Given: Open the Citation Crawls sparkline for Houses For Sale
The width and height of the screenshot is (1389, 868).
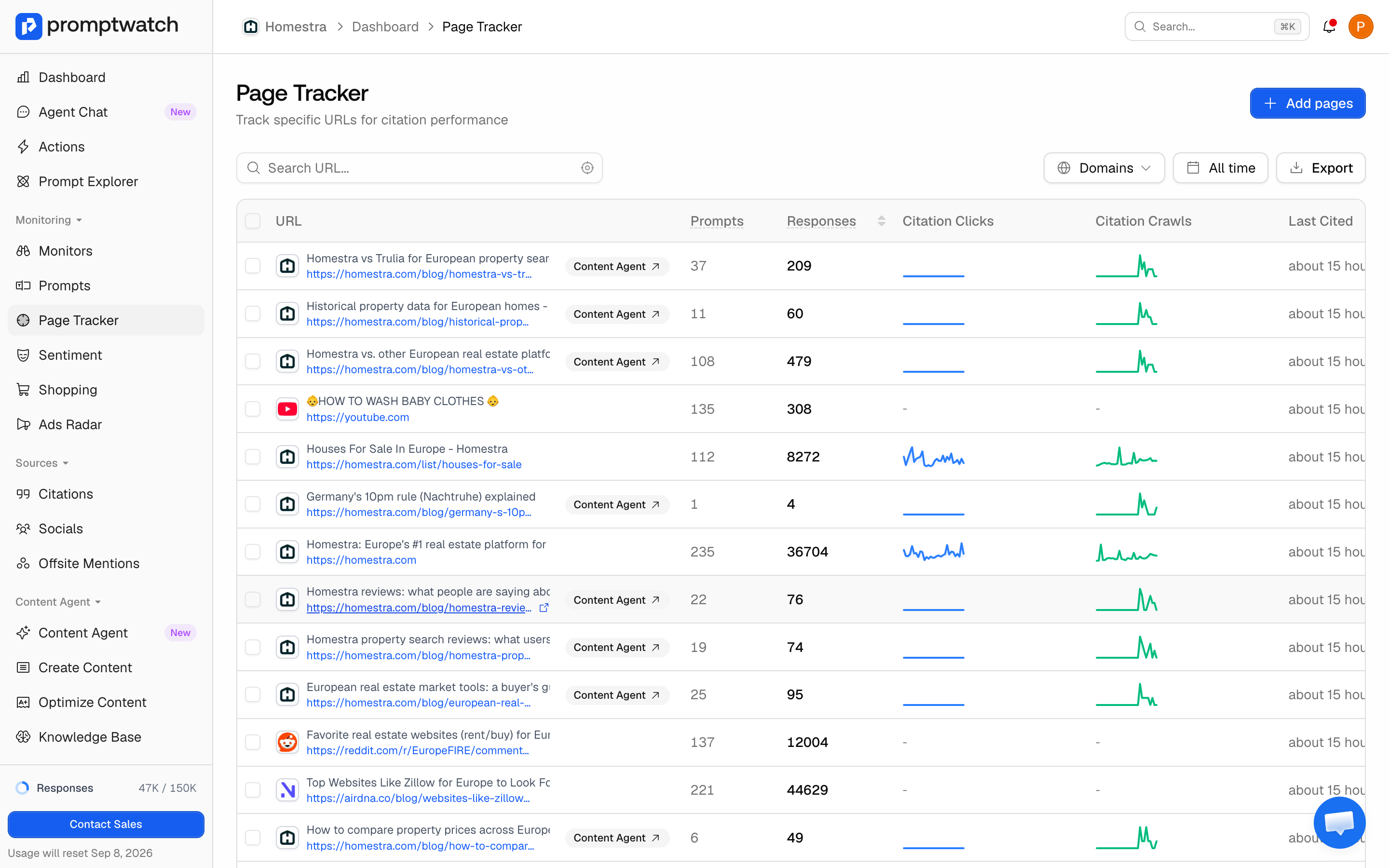Looking at the screenshot, I should coord(1126,456).
